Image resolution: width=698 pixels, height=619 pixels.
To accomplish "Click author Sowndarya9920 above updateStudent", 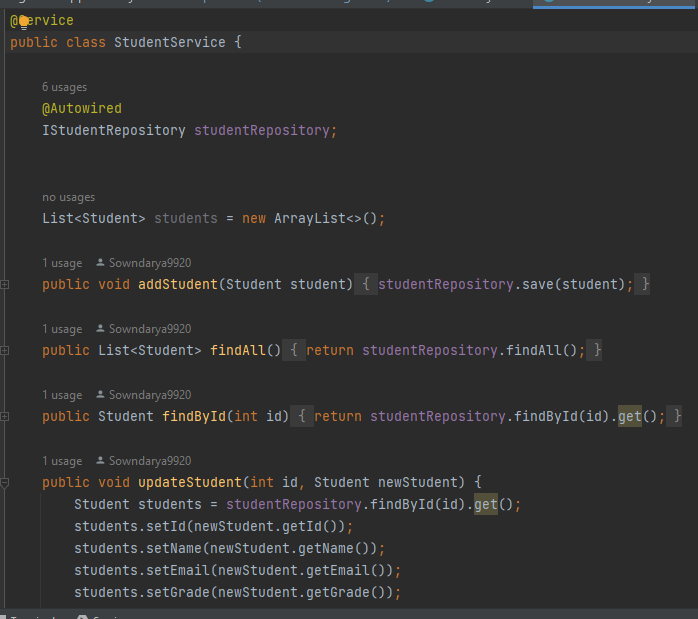I will 150,461.
